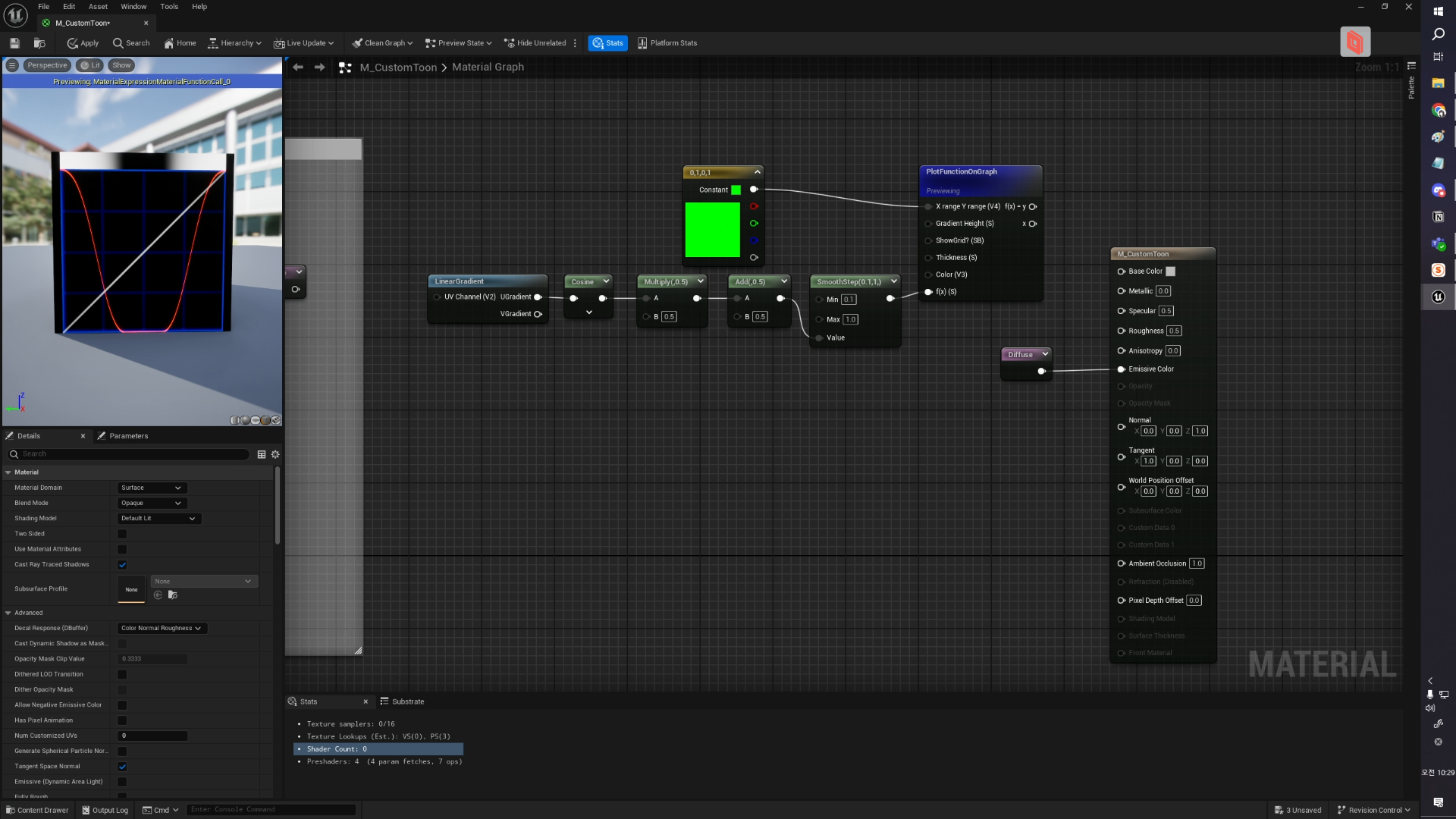Viewport: 1456px width, 819px height.
Task: Click the Browse to asset icon
Action: [39, 43]
